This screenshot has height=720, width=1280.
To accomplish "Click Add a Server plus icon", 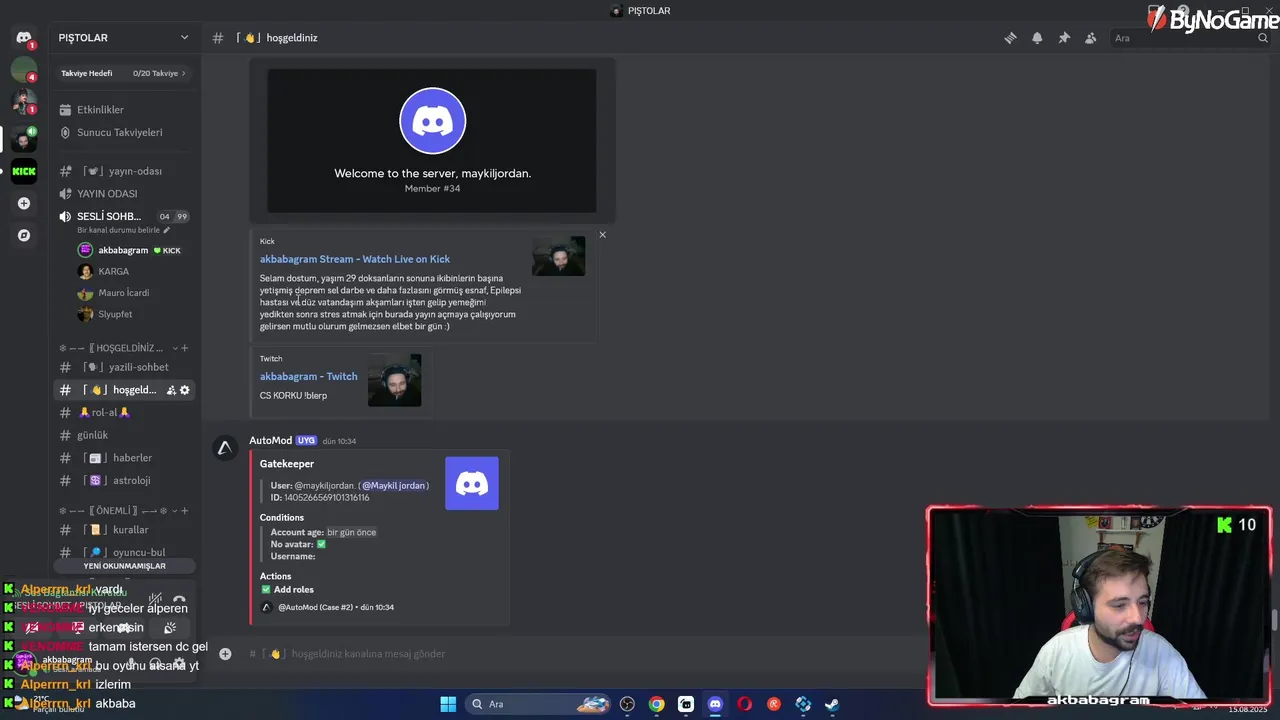I will coord(24,203).
